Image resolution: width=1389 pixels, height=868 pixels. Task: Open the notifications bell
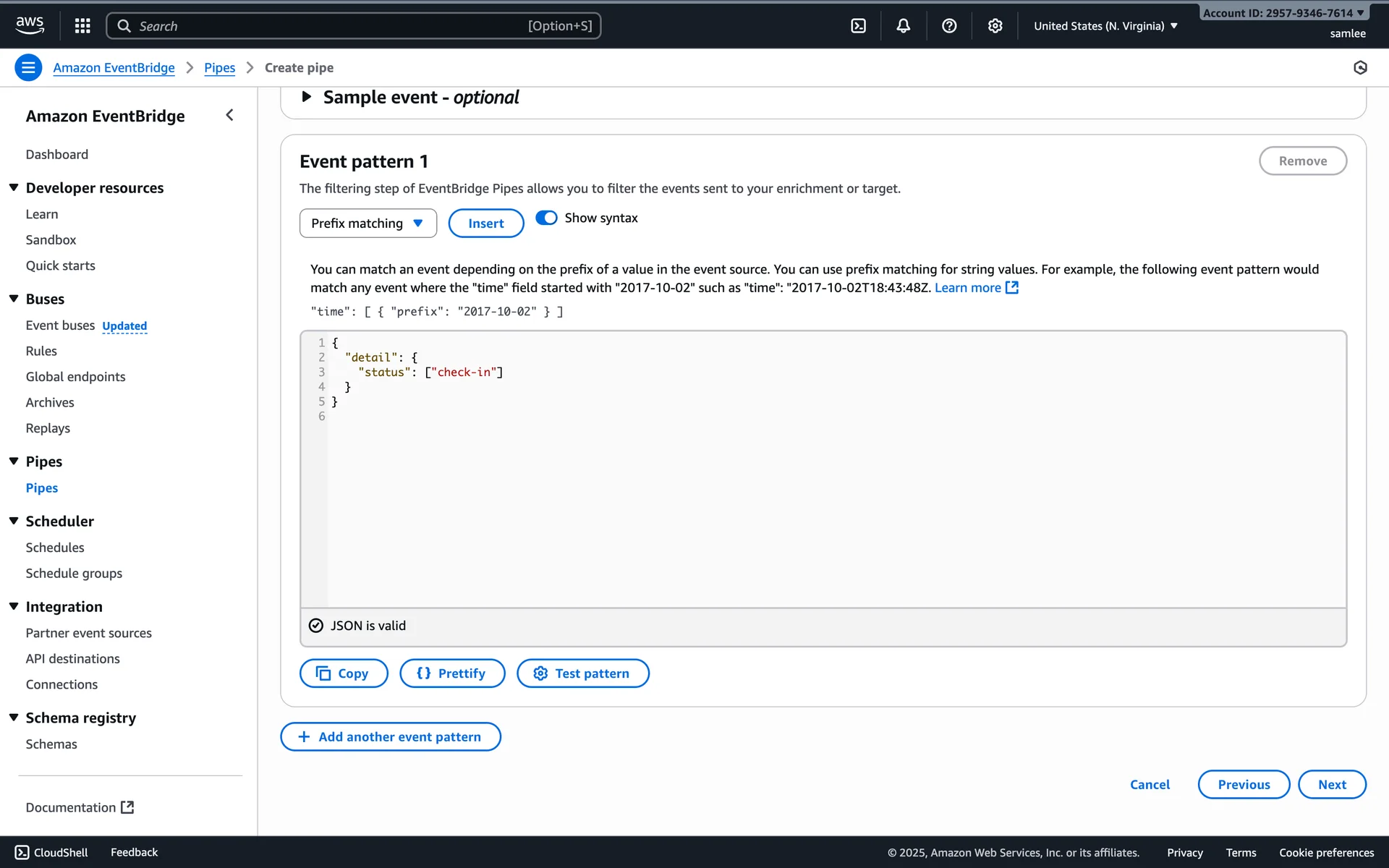tap(904, 26)
